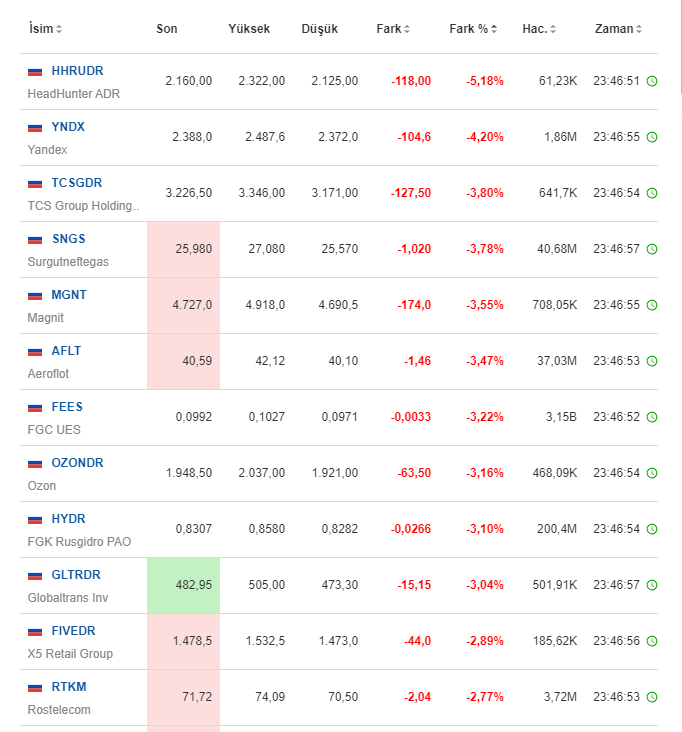Click the Russian flag icon beside HHRUDR
Screen dimensions: 682x732
(x=35, y=71)
